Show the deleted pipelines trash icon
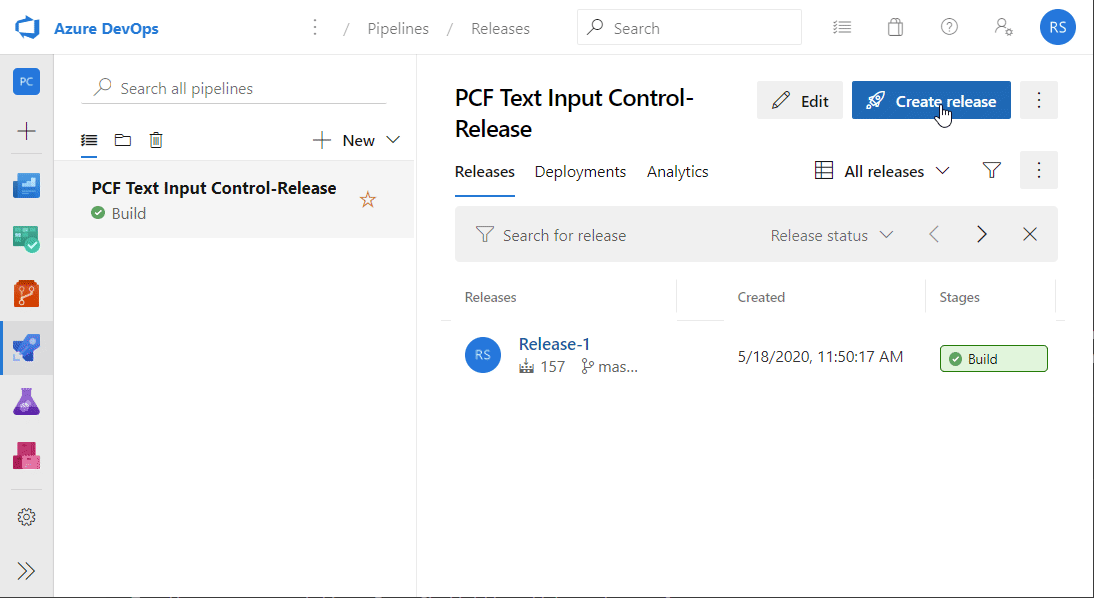Image resolution: width=1094 pixels, height=598 pixels. (x=156, y=140)
